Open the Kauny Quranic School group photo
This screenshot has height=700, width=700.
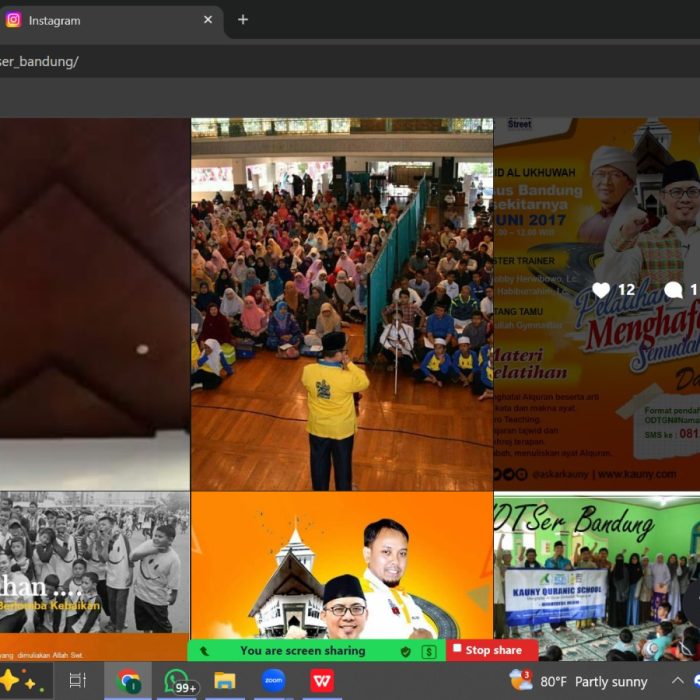point(597,576)
